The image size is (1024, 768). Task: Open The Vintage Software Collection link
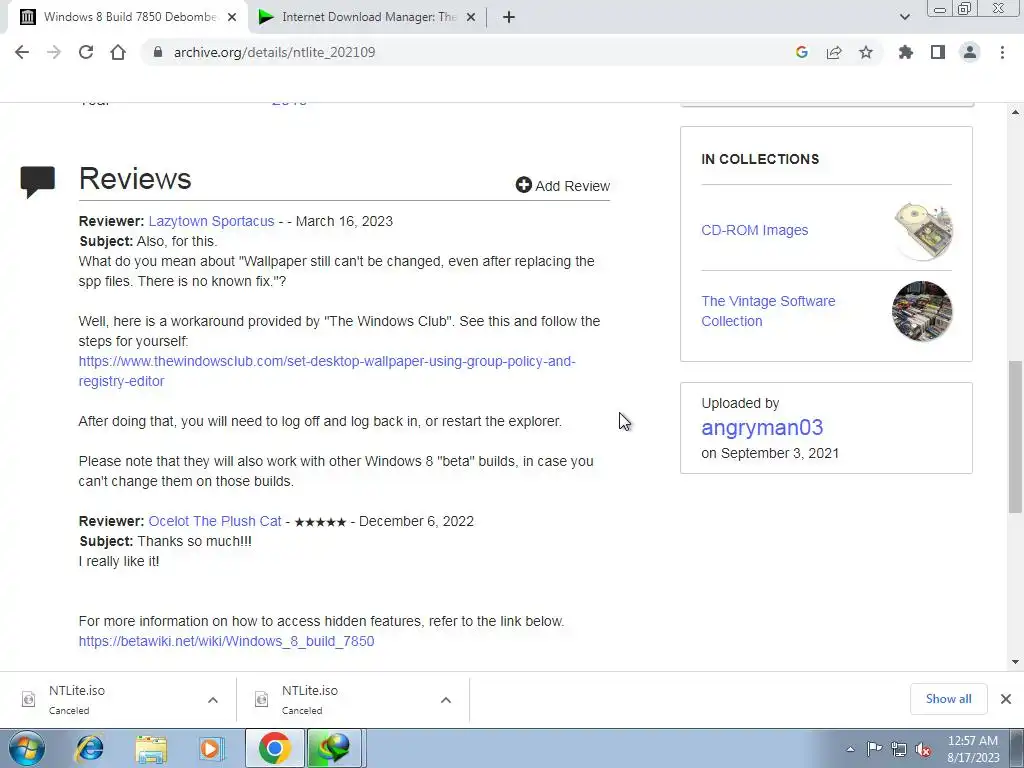[x=768, y=311]
